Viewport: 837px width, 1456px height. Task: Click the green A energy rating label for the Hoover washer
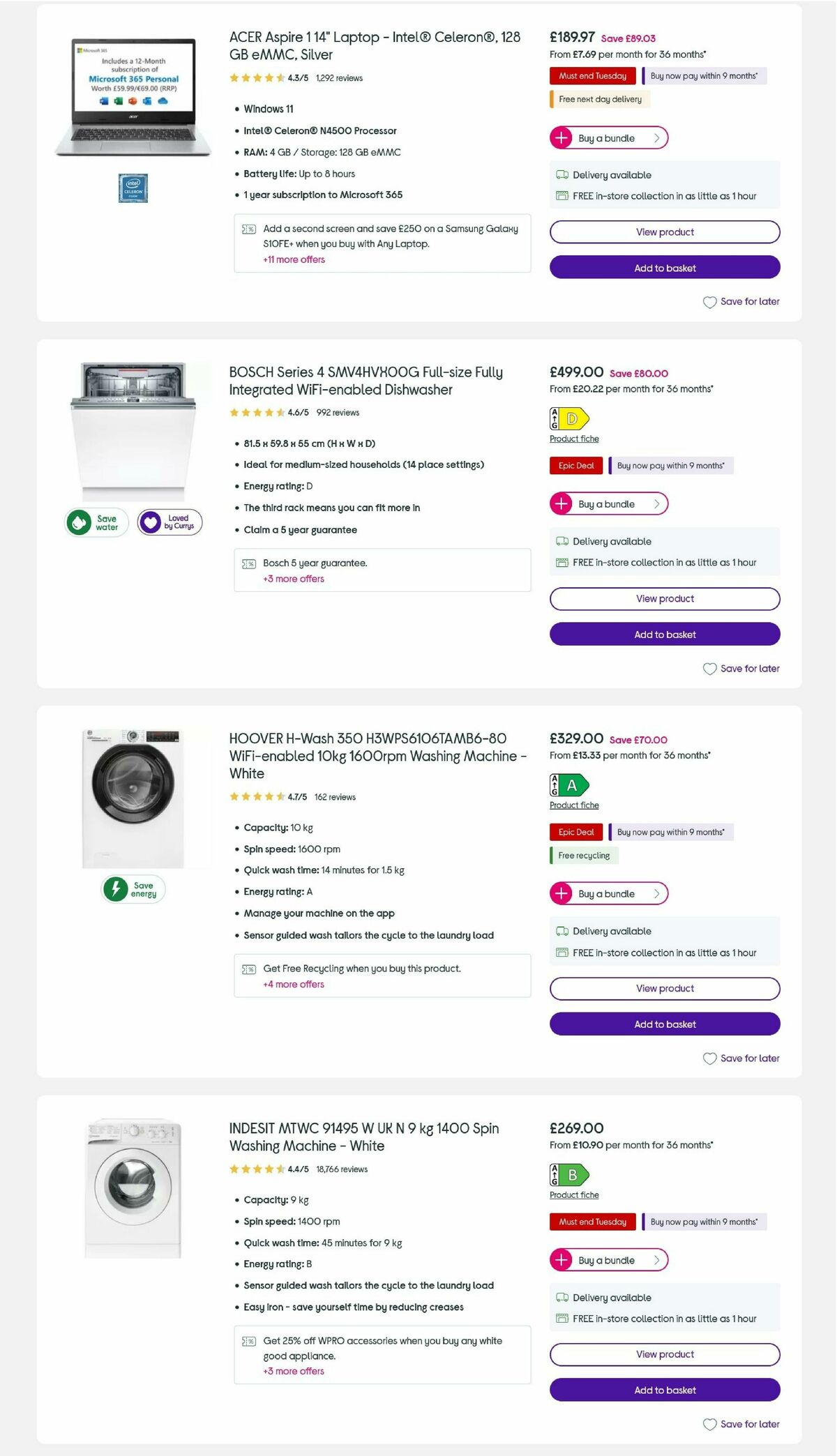[x=569, y=785]
